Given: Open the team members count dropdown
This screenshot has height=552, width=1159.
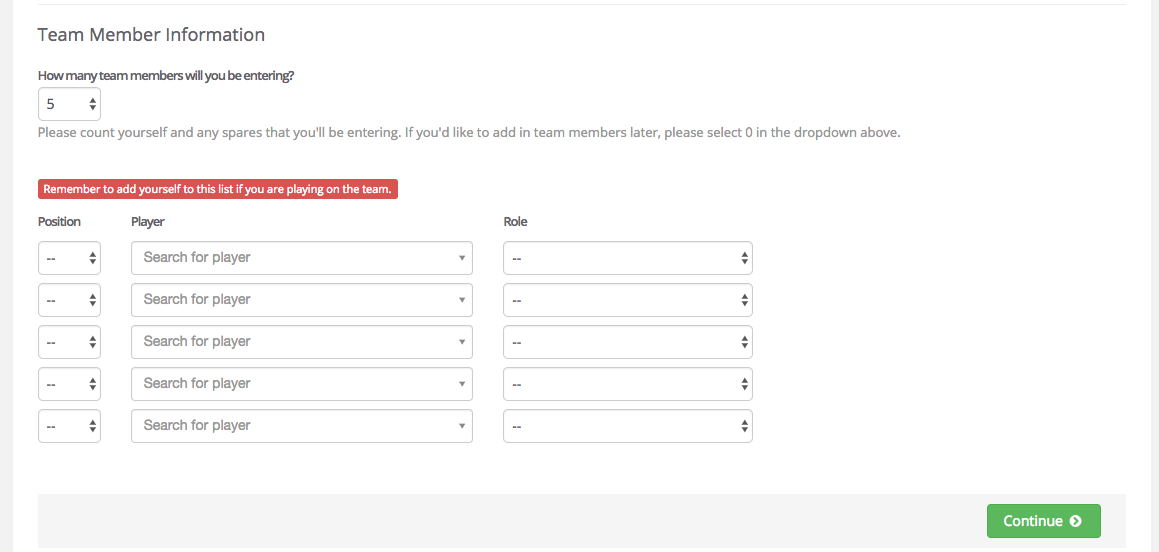Looking at the screenshot, I should click(69, 104).
